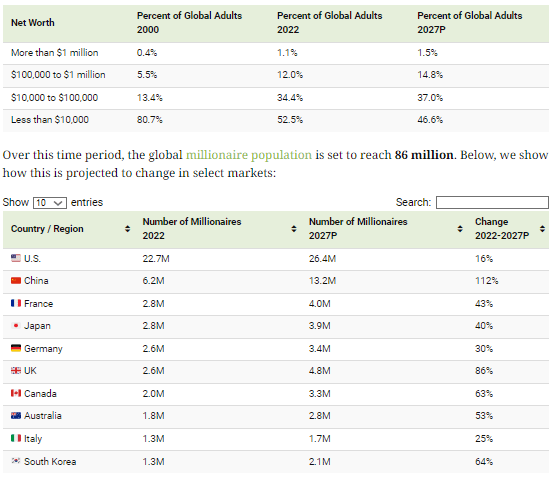Click the Germany flag icon

16,348
